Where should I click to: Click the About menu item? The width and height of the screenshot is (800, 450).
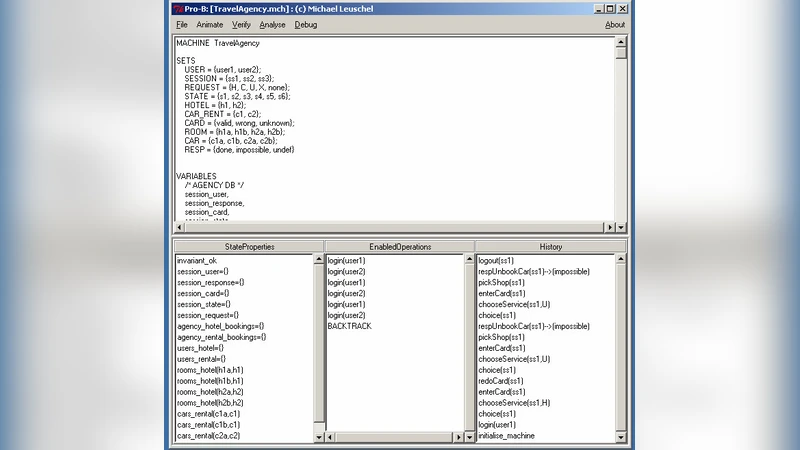point(615,24)
